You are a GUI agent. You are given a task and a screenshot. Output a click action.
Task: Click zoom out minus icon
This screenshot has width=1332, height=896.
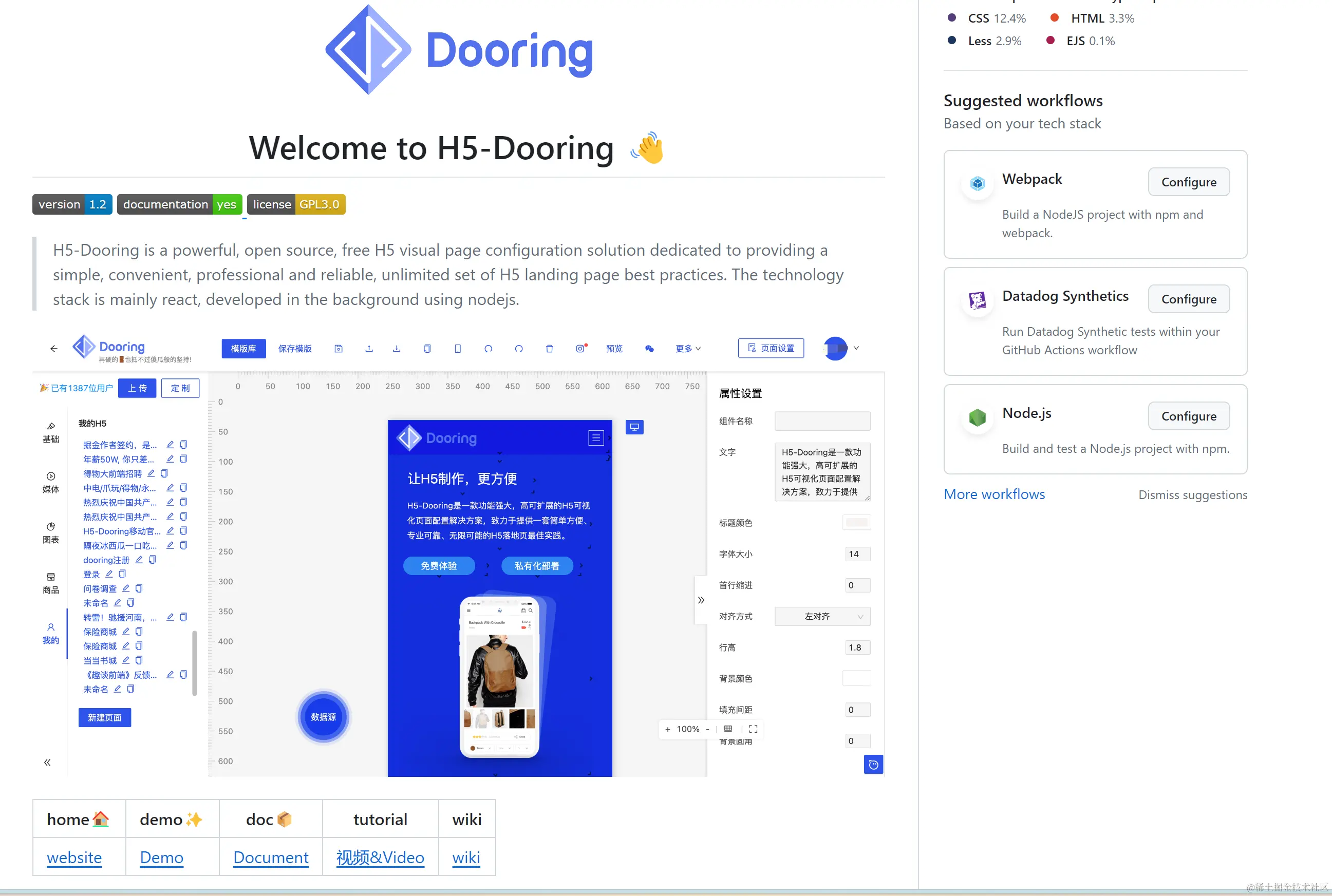point(708,729)
